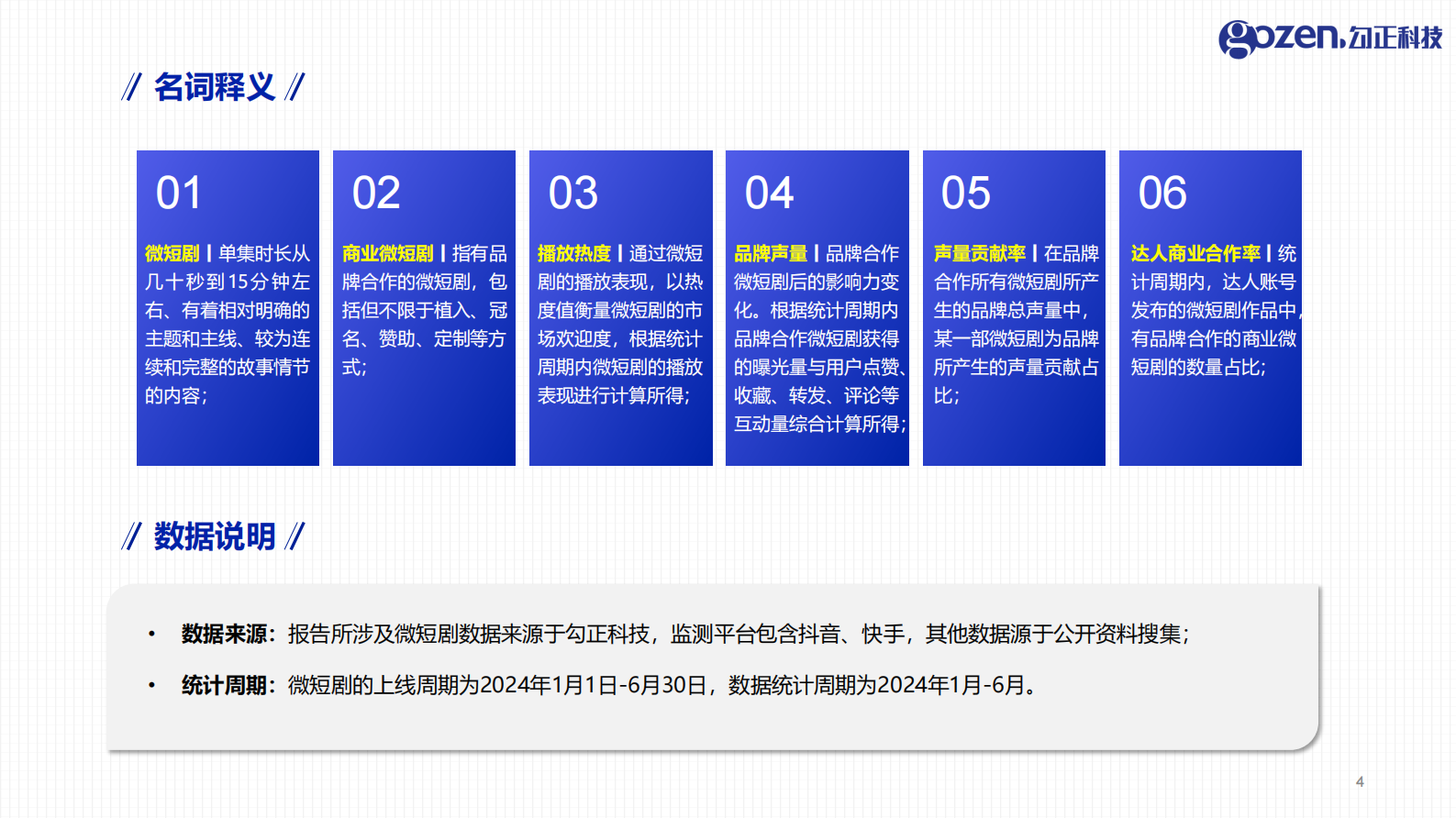Viewport: 1456px width, 818px height.
Task: Select the 名词释义 section heading
Action: [215, 87]
